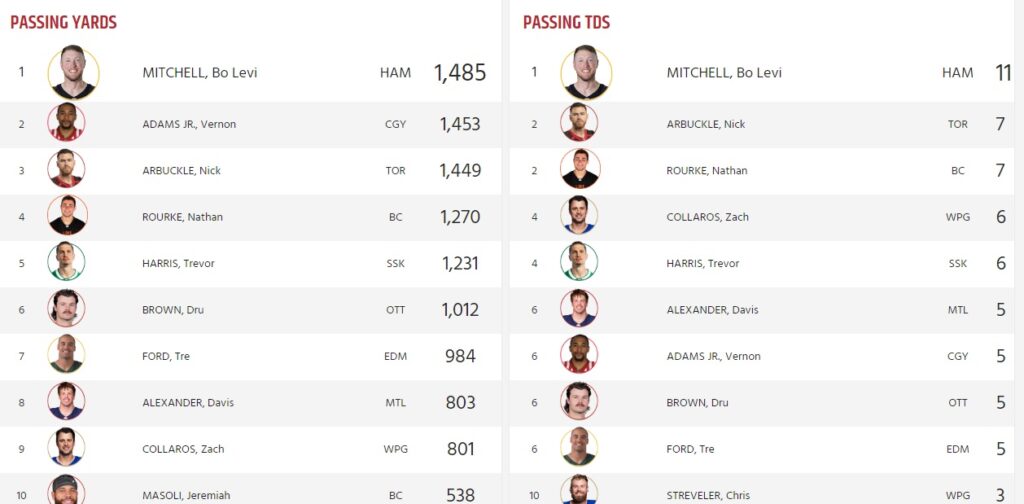The image size is (1024, 504).
Task: Open Dru Brown's avatar in Passing Yards
Action: click(66, 308)
